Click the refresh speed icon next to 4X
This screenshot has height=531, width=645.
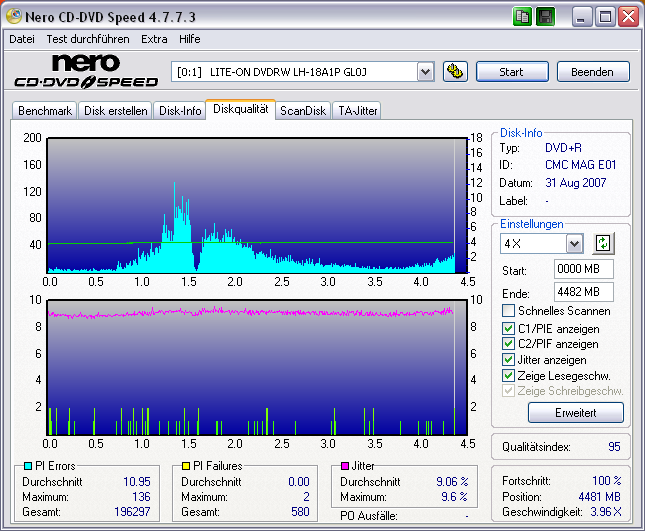603,243
